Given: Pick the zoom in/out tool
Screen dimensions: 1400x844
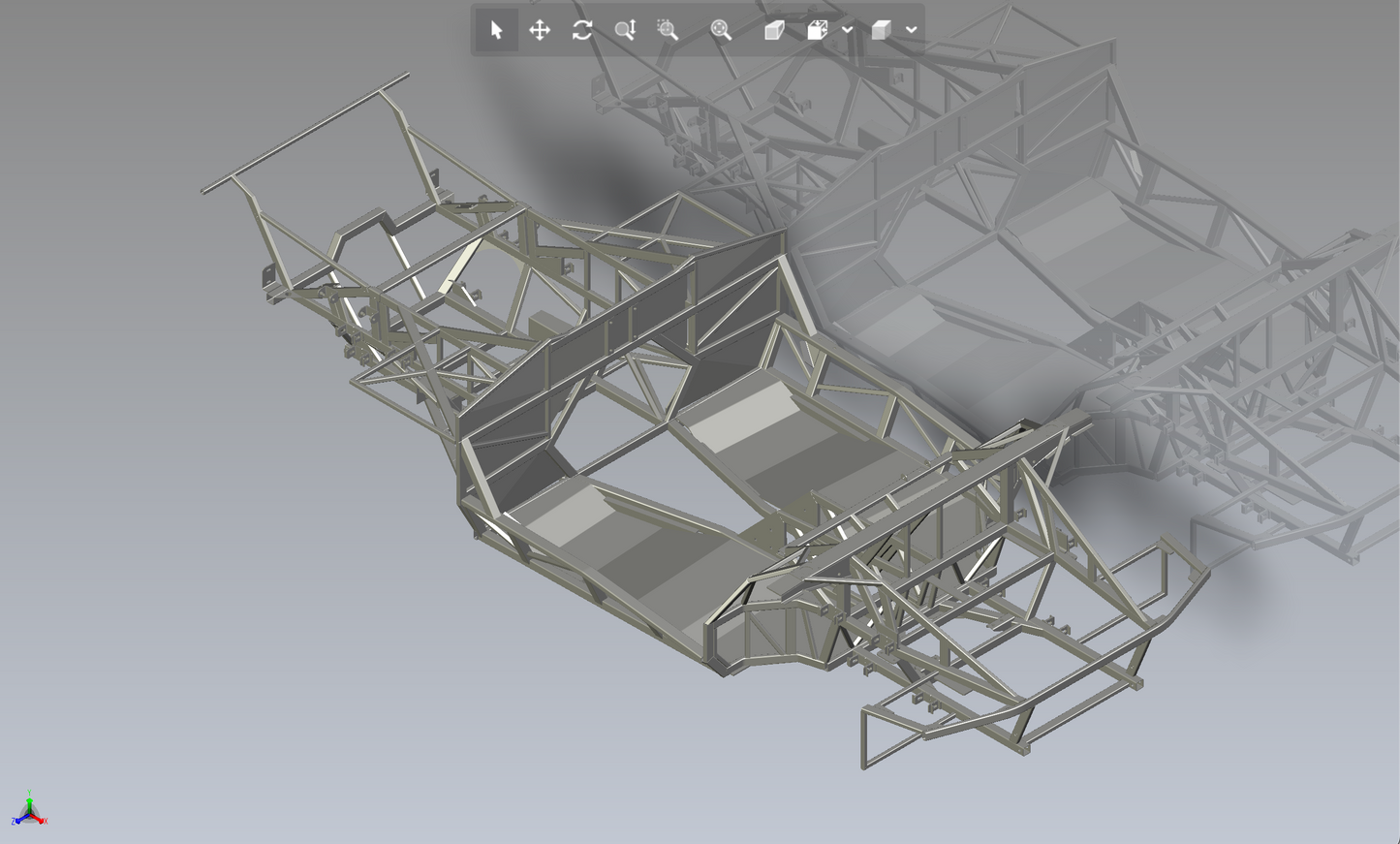Looking at the screenshot, I should pyautogui.click(x=625, y=30).
